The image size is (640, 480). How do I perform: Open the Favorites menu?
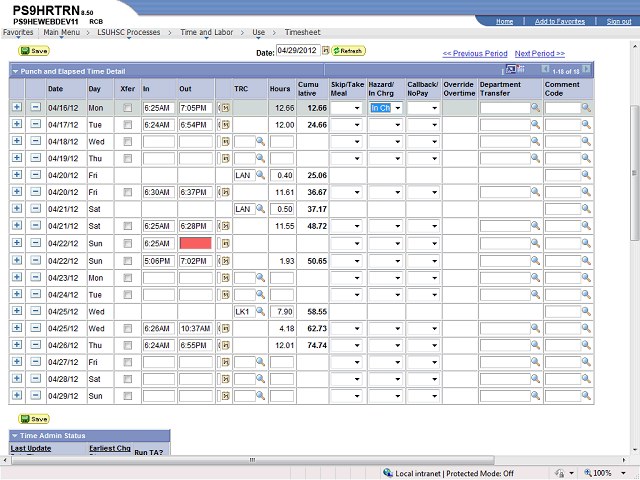tap(18, 32)
